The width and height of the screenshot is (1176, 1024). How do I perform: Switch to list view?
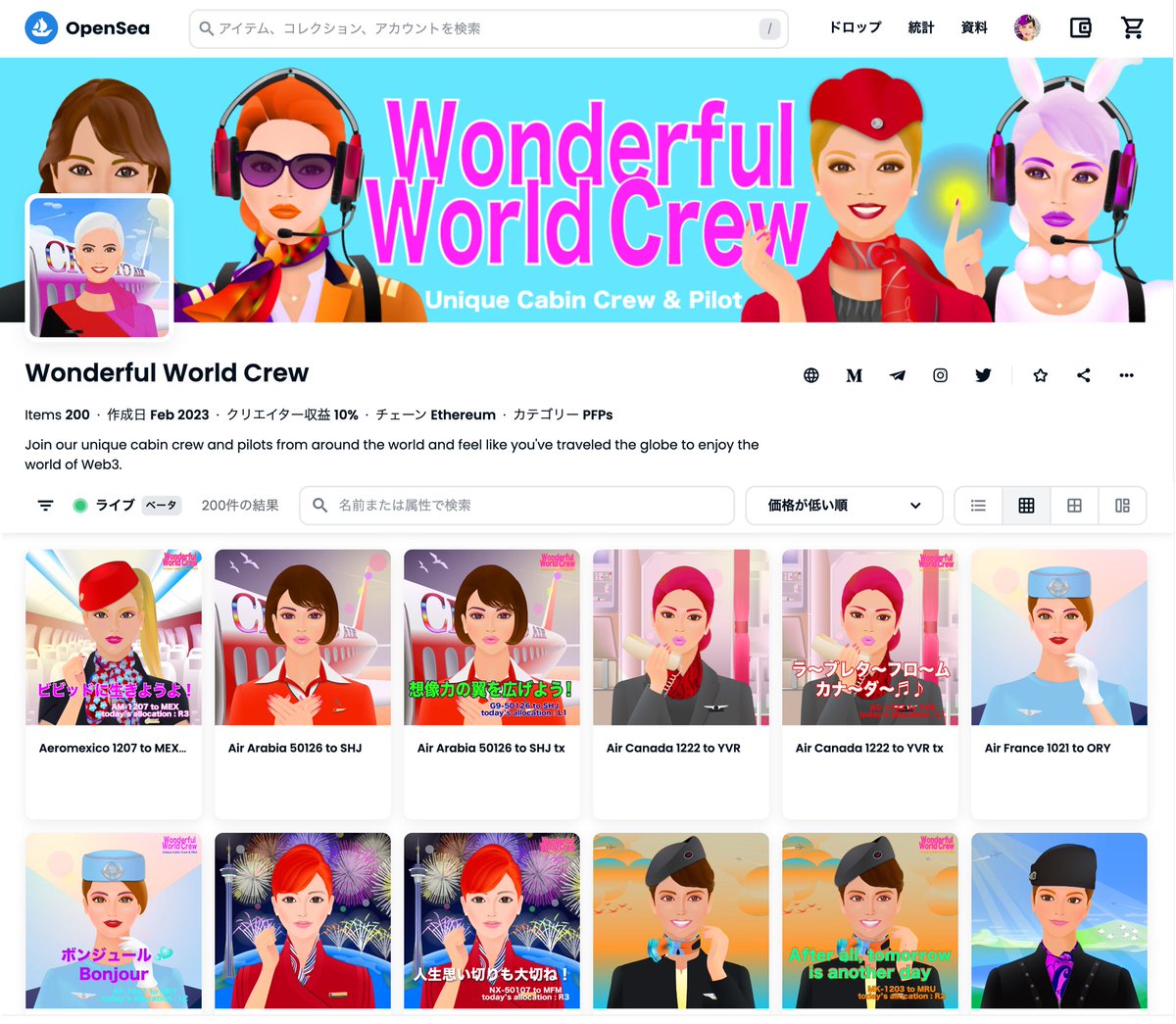click(978, 506)
